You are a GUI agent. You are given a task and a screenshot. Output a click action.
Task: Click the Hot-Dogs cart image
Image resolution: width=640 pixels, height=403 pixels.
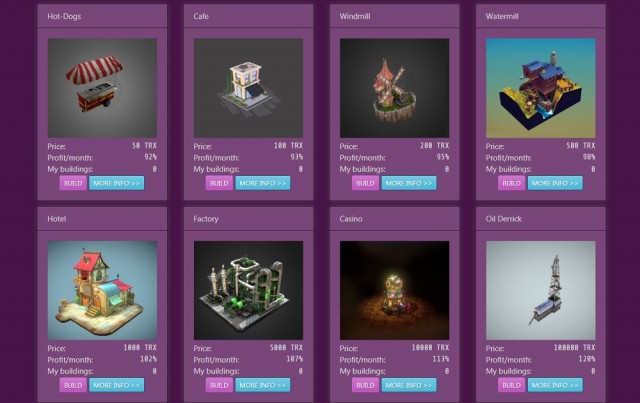(102, 88)
